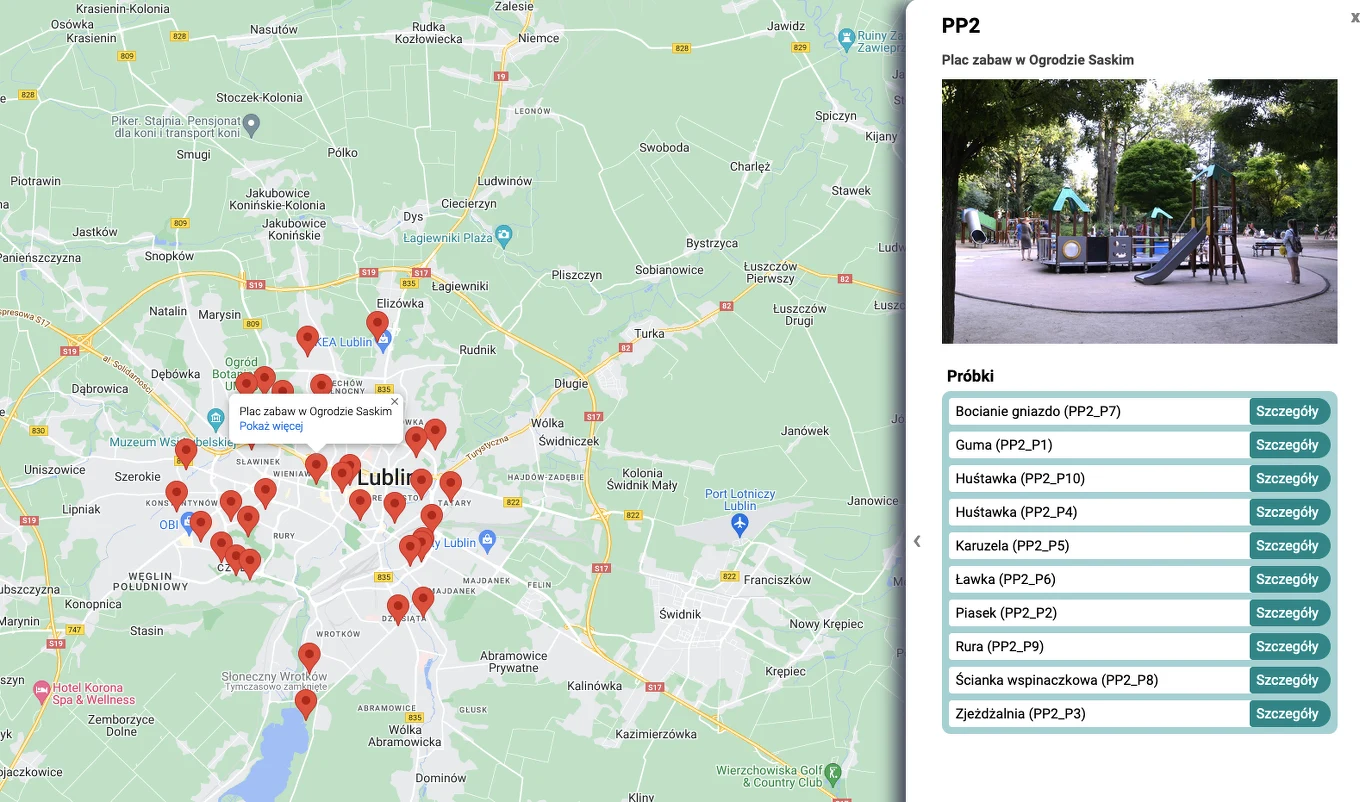Click the Łagiewniki Plaza shopping icon

pyautogui.click(x=503, y=237)
